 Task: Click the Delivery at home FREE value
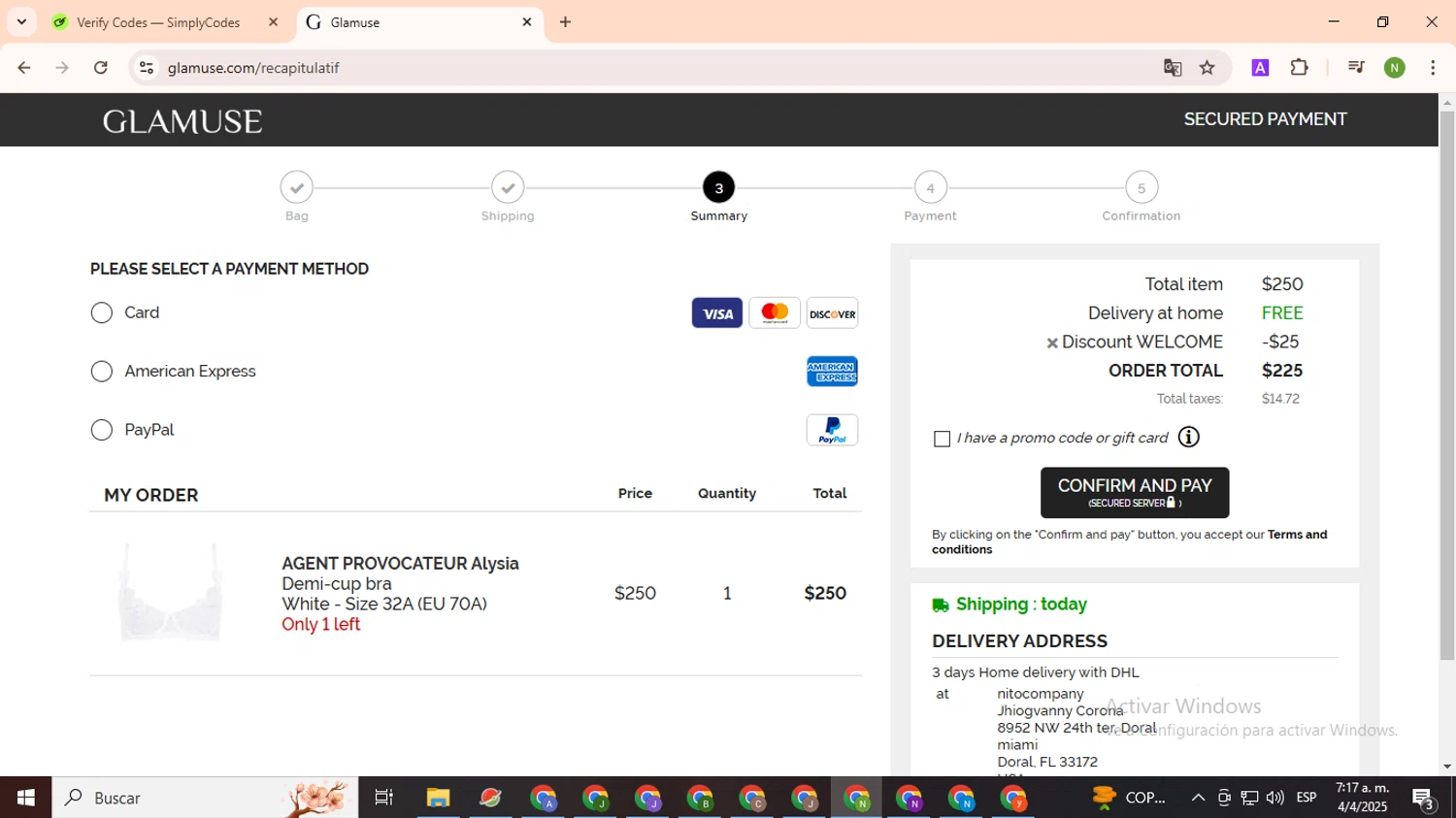point(1282,313)
